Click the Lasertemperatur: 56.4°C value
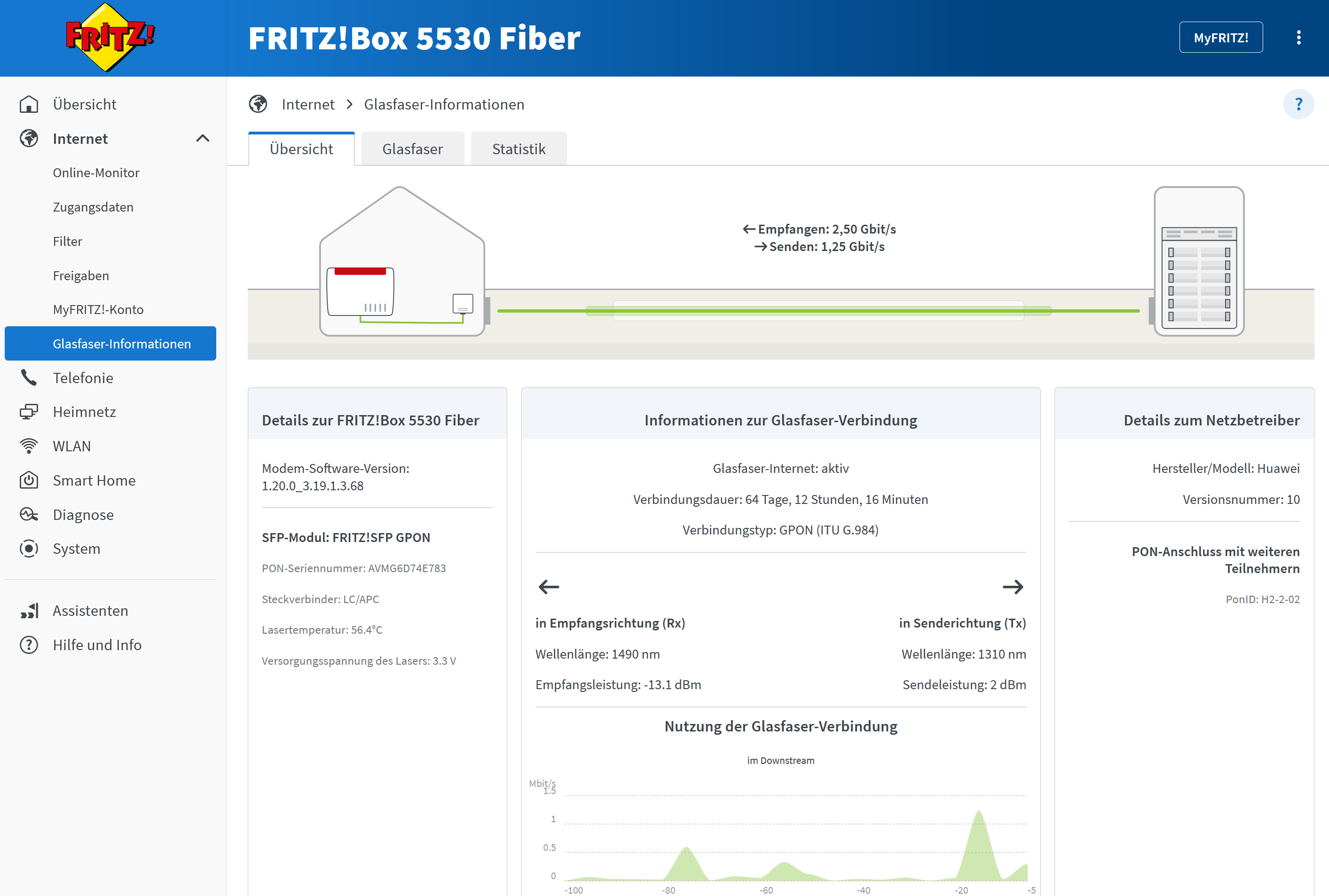The width and height of the screenshot is (1329, 896). click(322, 630)
